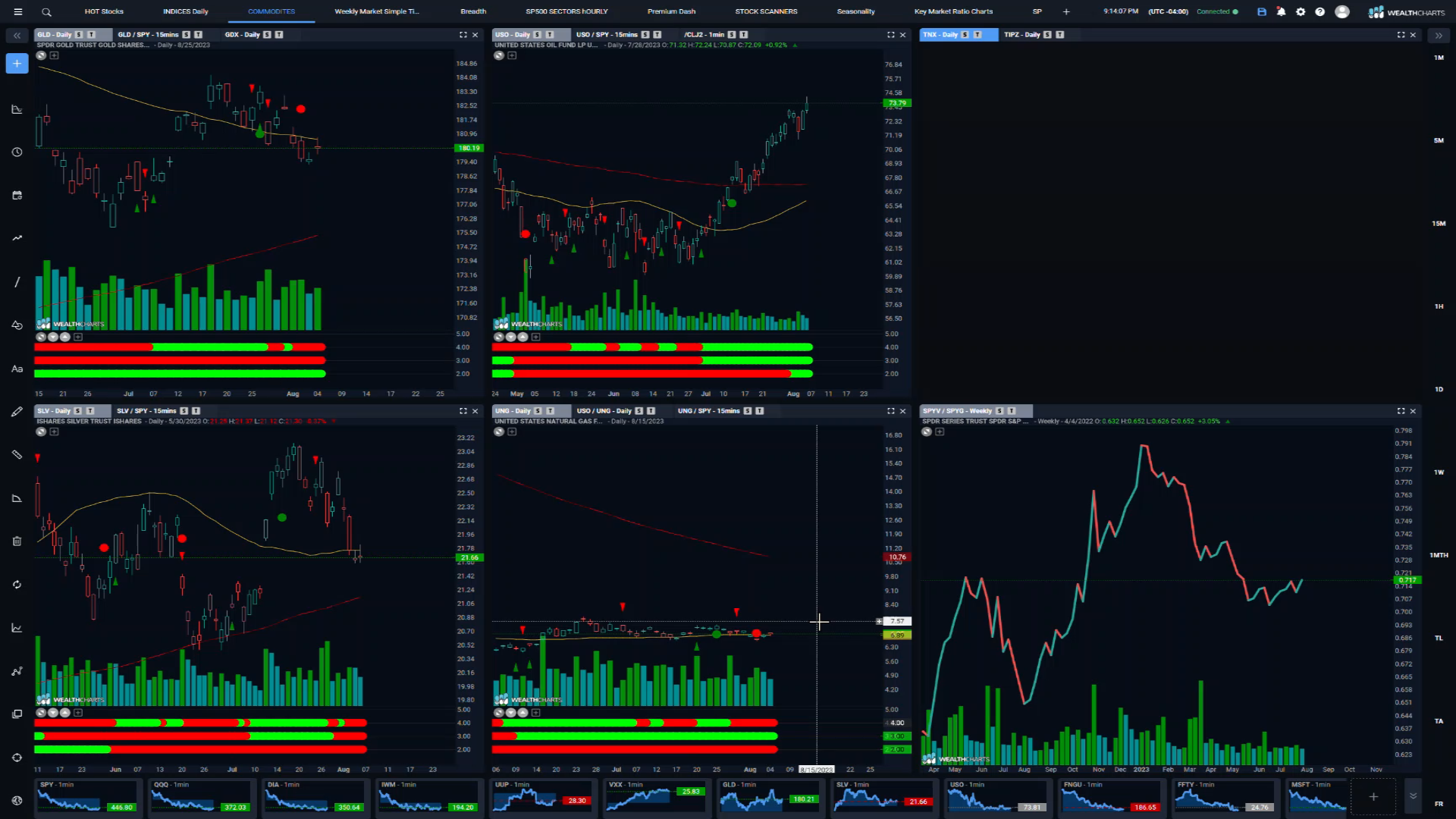Click the blue add-chart plus button

[x=17, y=64]
